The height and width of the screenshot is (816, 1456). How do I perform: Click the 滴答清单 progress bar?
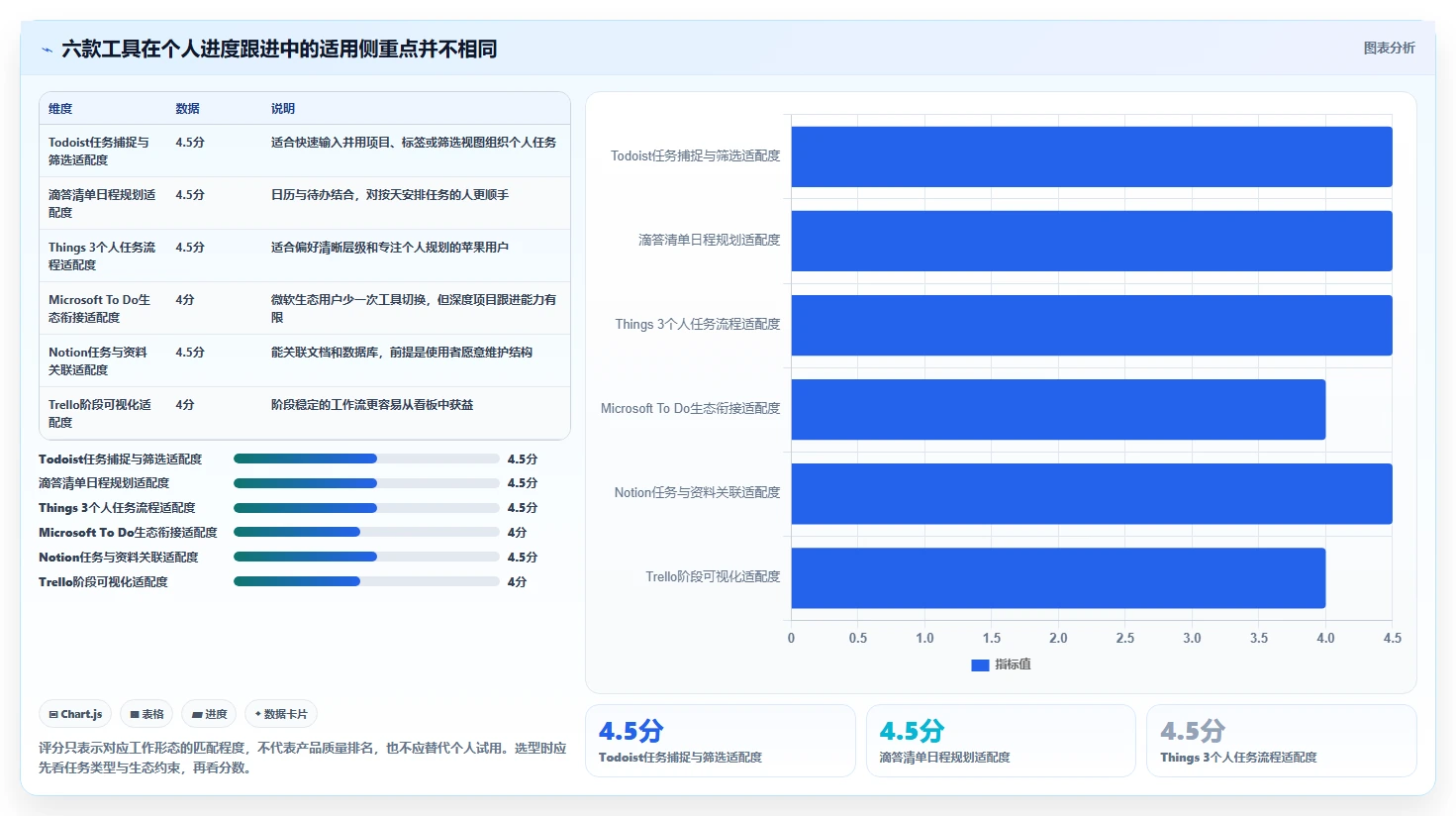coord(366,483)
